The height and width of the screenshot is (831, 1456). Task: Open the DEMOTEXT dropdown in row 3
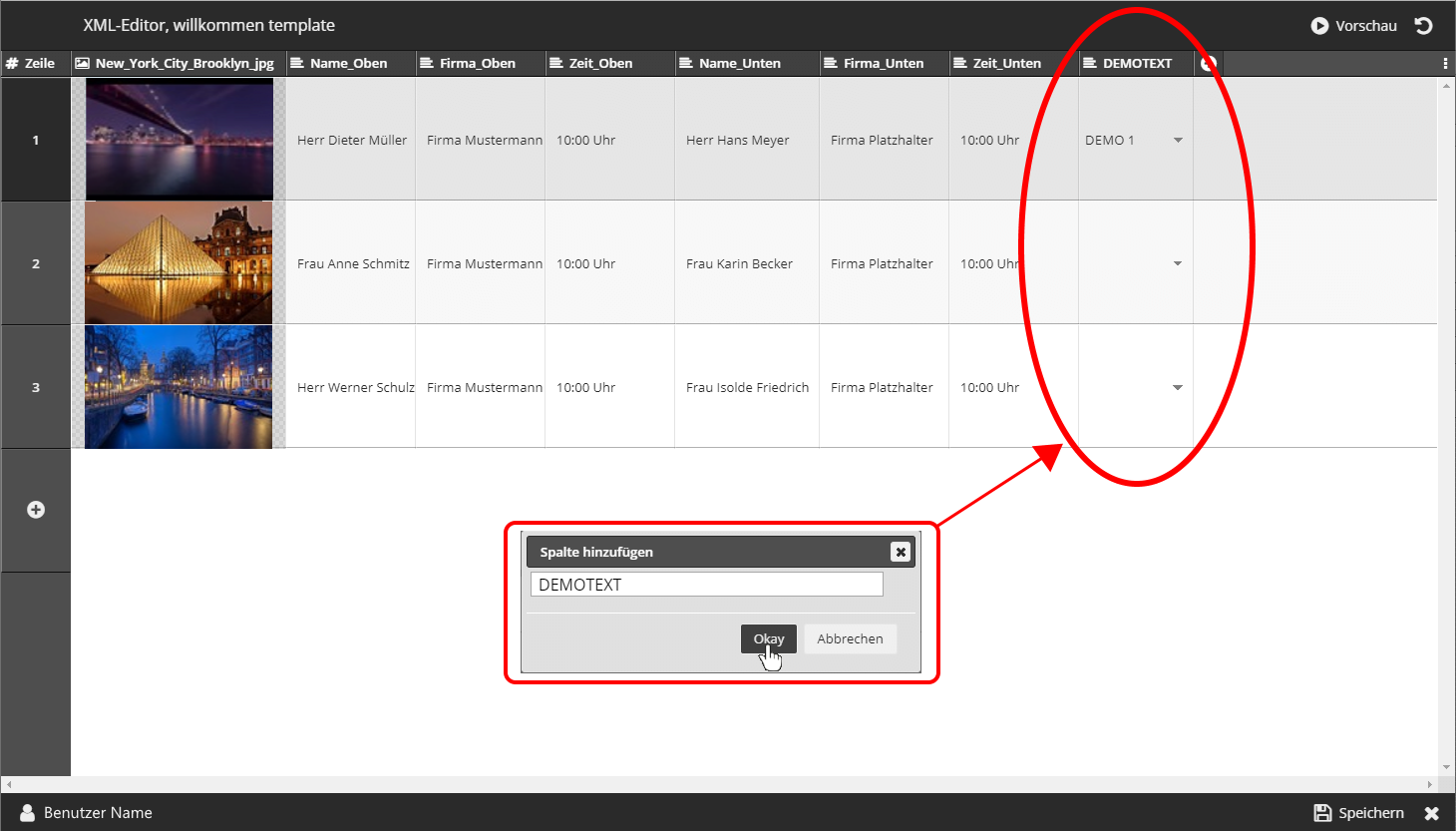coord(1178,388)
